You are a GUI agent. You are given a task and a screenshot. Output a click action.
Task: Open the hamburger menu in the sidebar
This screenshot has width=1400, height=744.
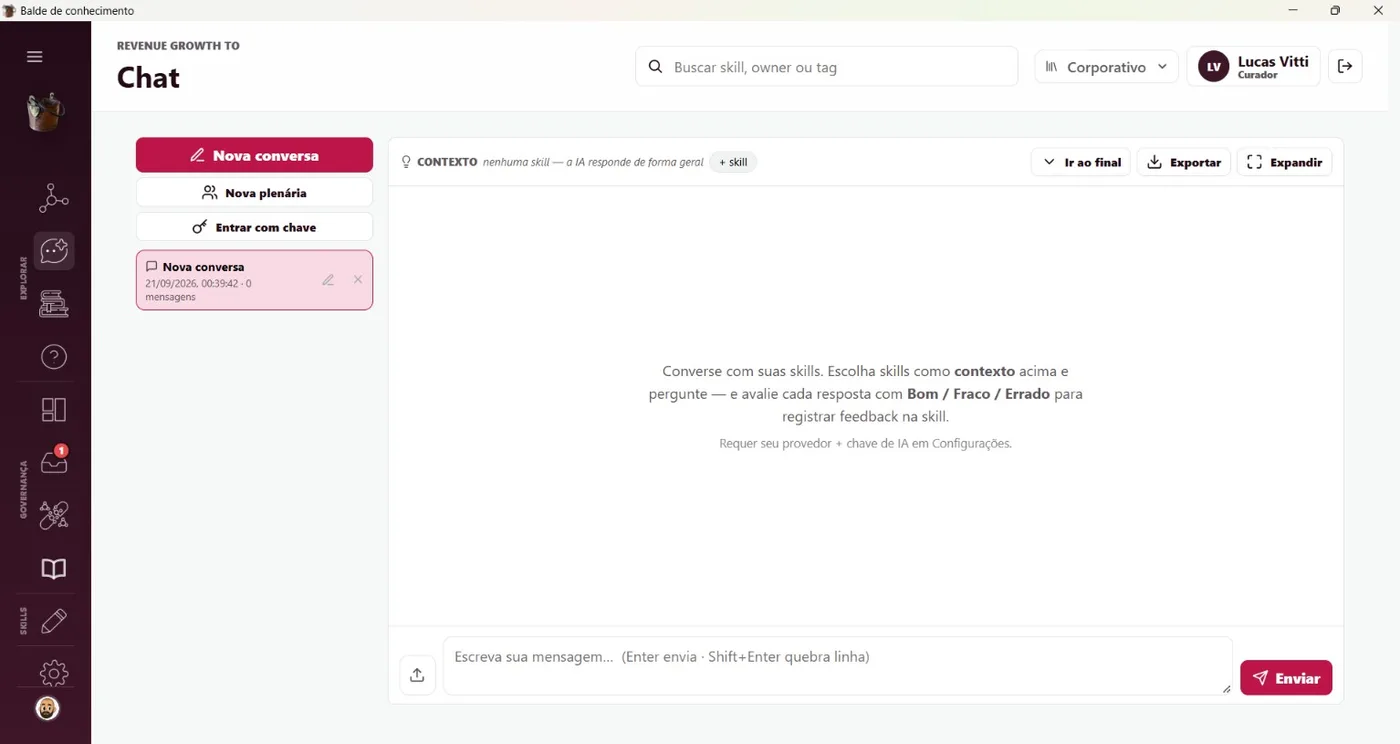[x=35, y=57]
